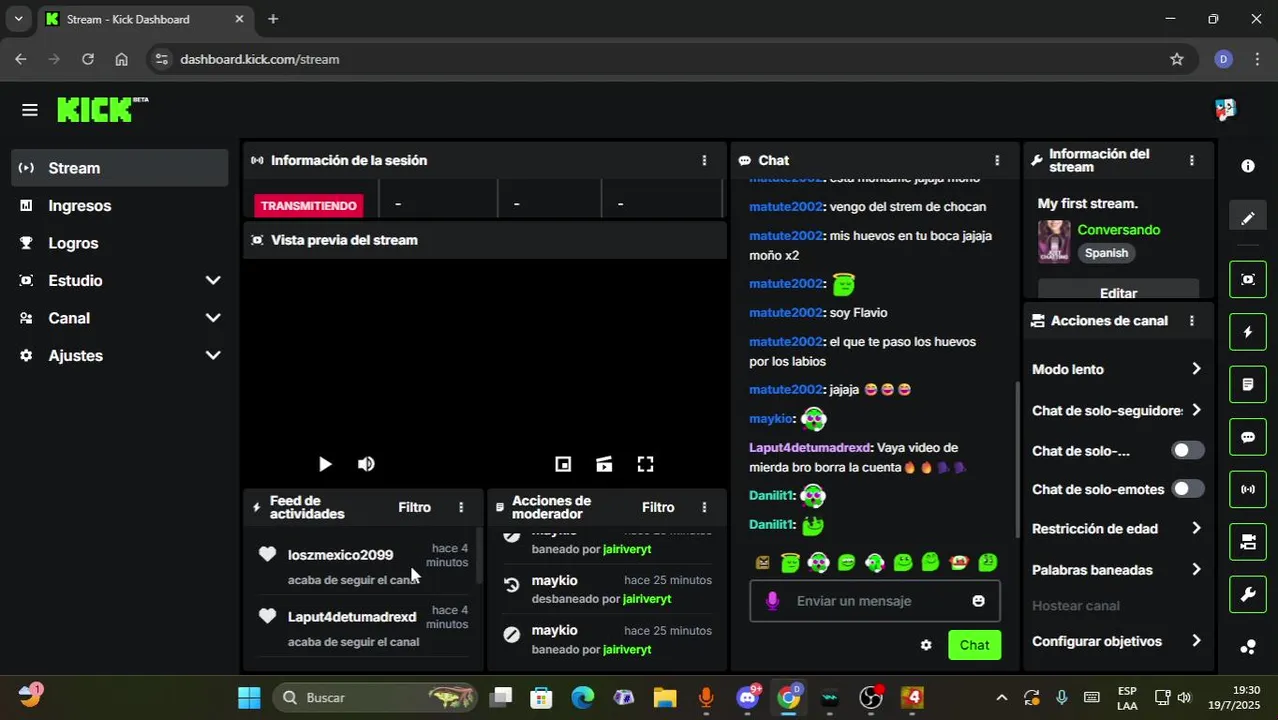Toggle the session info broadcast icon in sidebar
Screen dimensions: 1278x720
(1248, 489)
